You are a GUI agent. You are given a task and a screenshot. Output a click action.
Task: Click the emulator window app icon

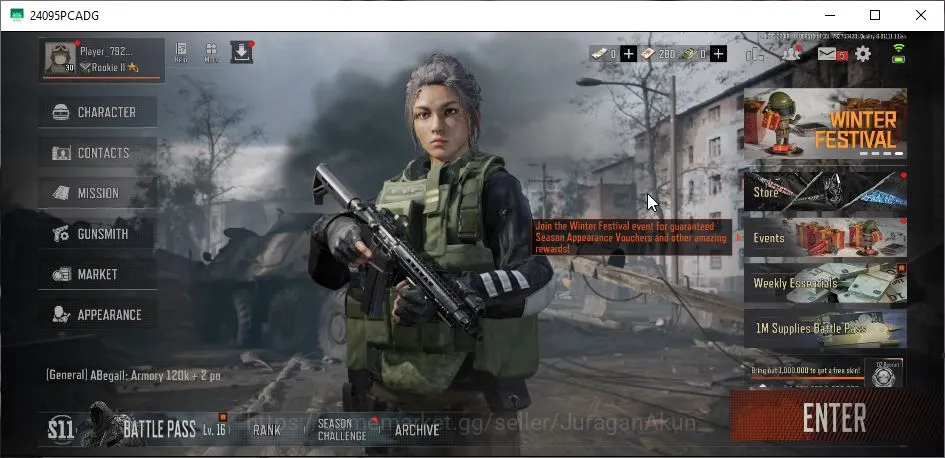tap(16, 15)
